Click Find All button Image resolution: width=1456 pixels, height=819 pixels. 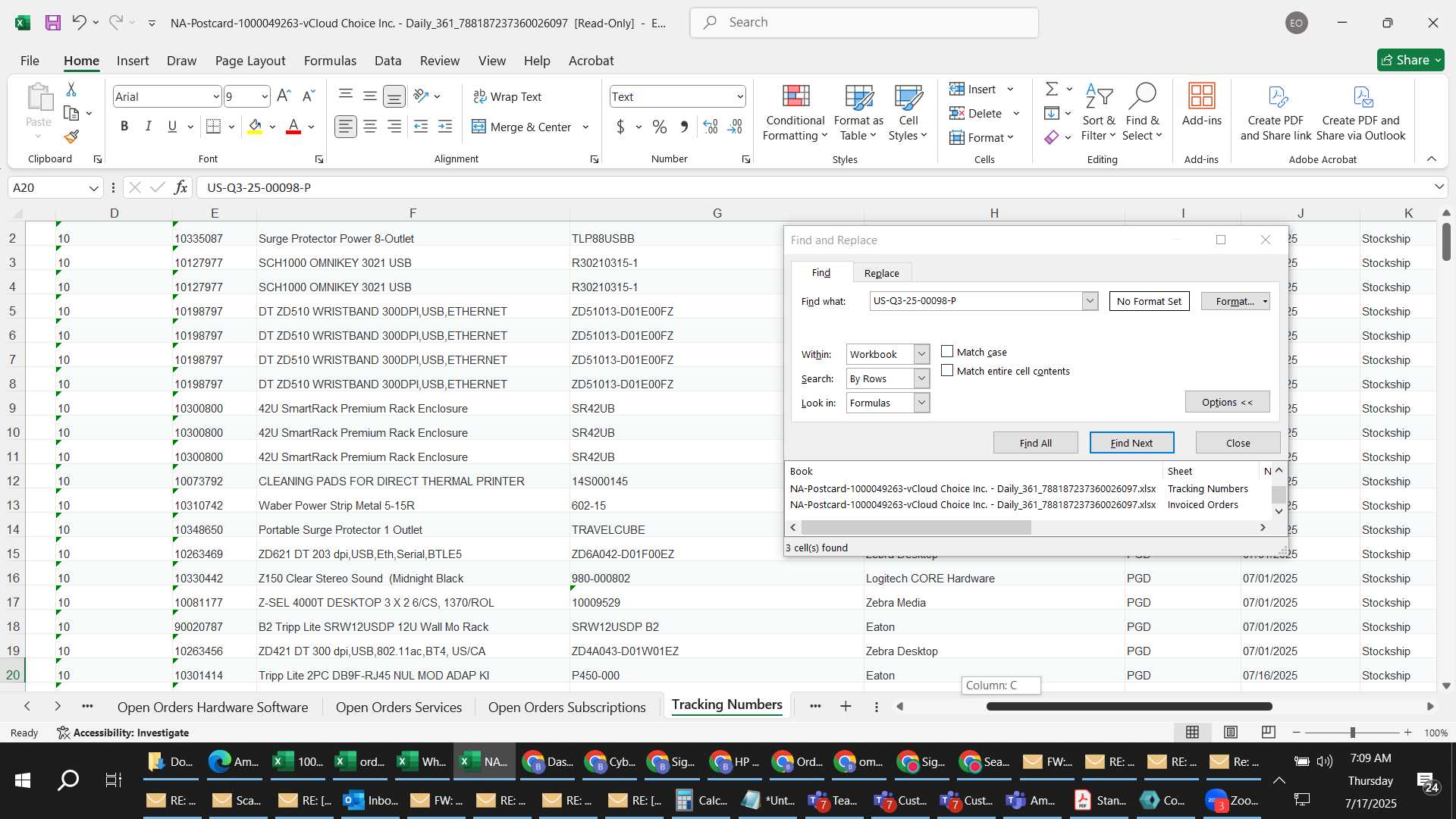(x=1035, y=443)
